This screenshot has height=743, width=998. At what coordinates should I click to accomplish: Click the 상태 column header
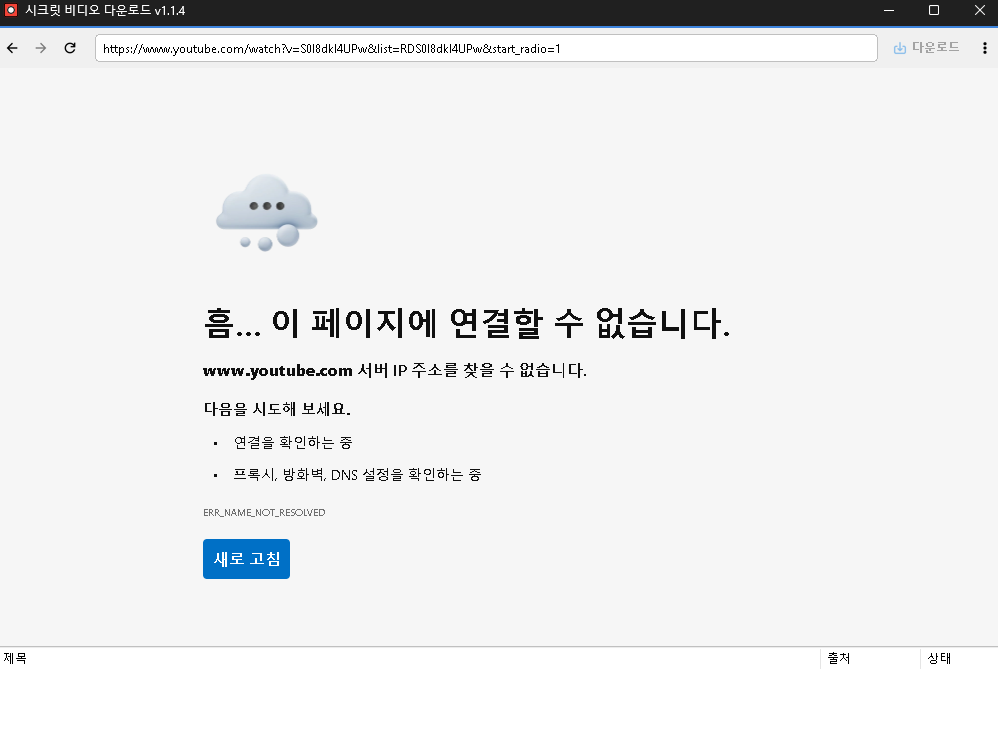pos(939,658)
